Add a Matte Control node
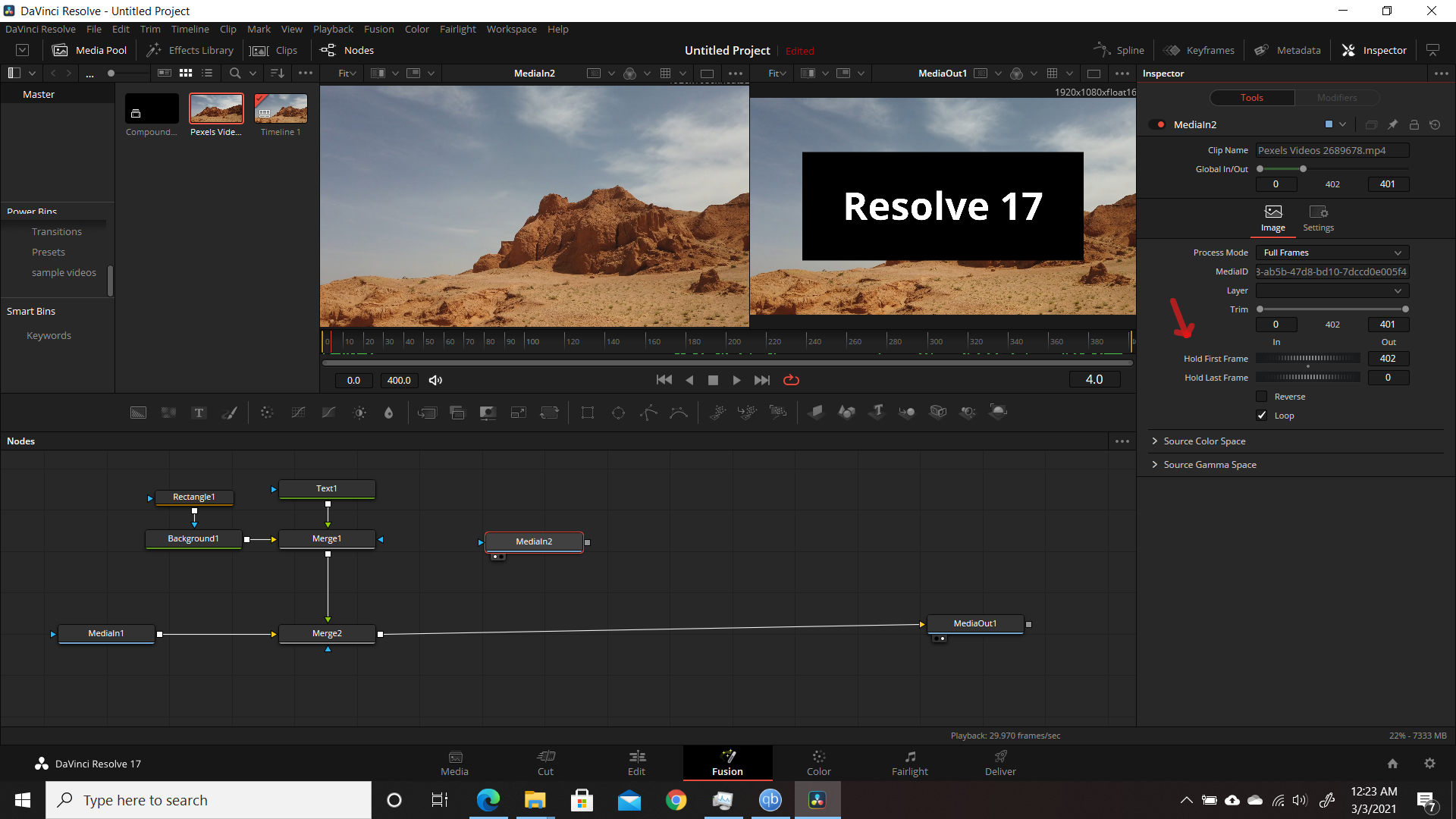1456x819 pixels. pos(488,413)
